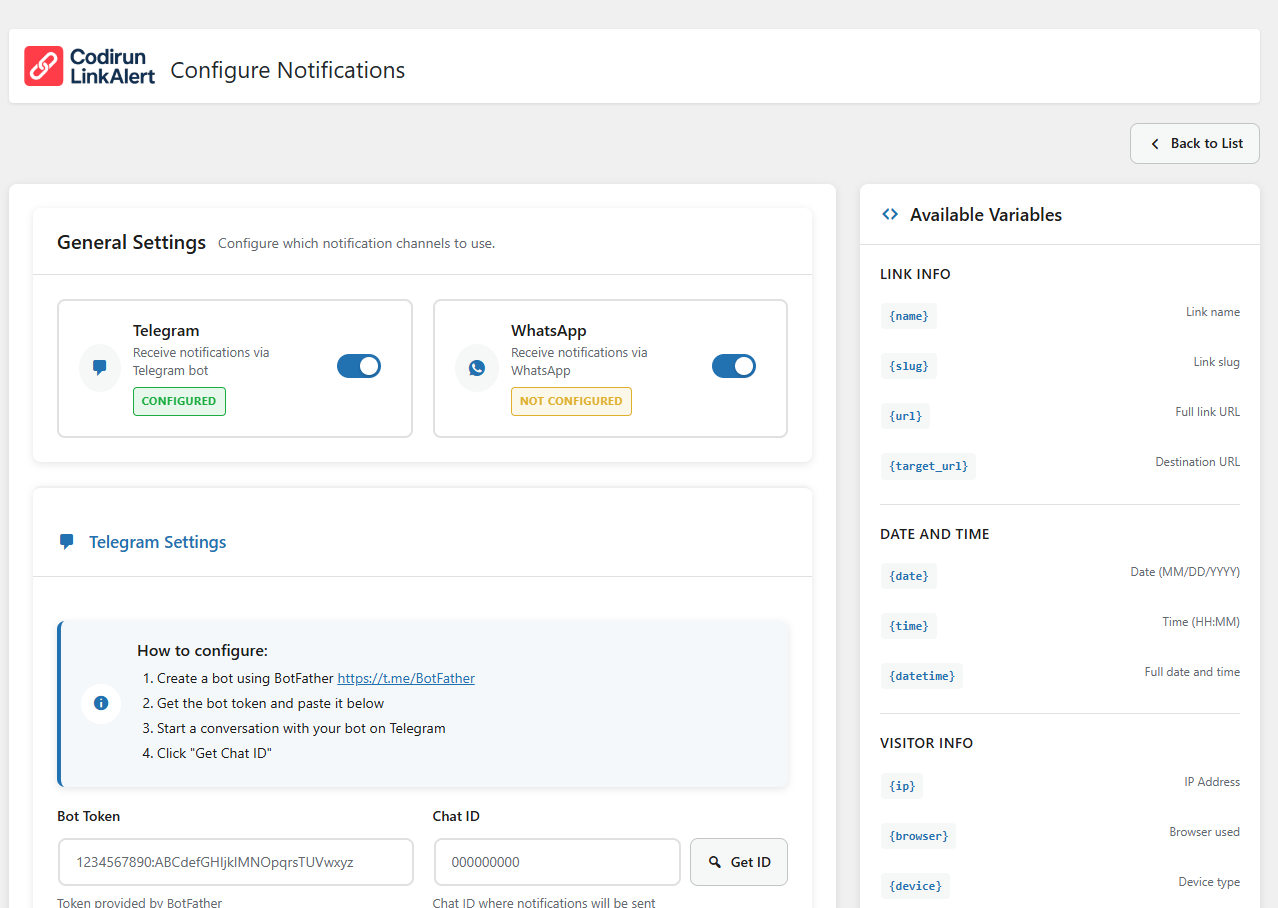Click the NOT CONFIGURED status badge
Viewport: 1278px width, 908px height.
click(x=571, y=401)
